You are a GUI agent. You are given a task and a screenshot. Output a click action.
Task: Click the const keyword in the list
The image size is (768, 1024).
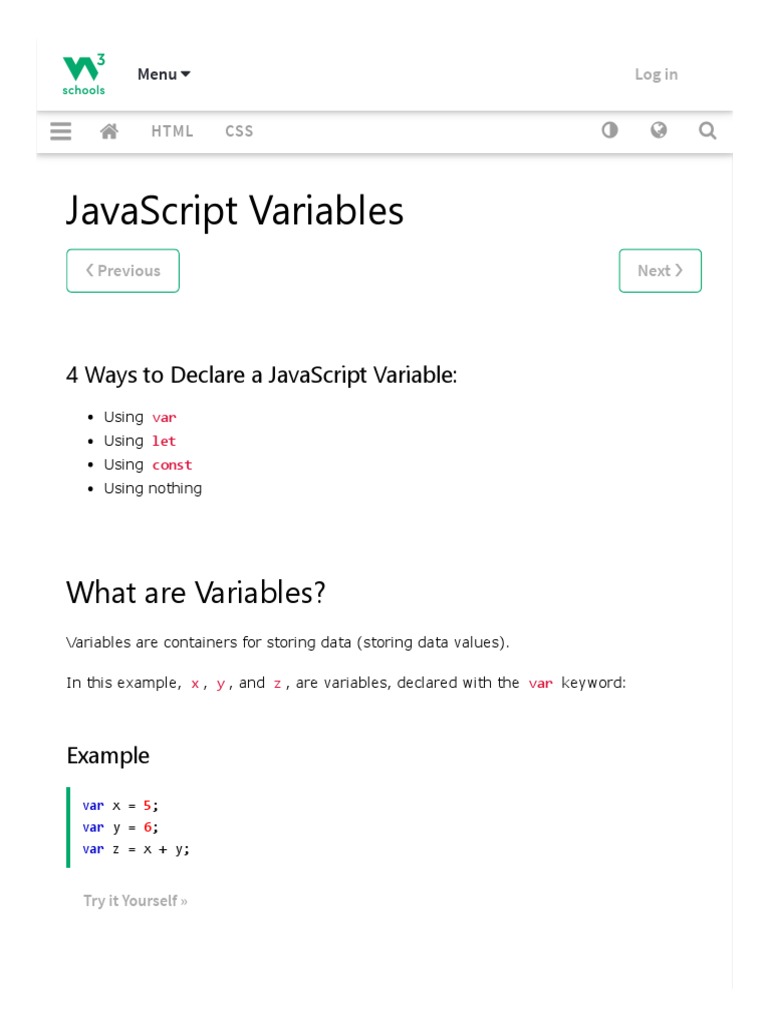click(172, 465)
